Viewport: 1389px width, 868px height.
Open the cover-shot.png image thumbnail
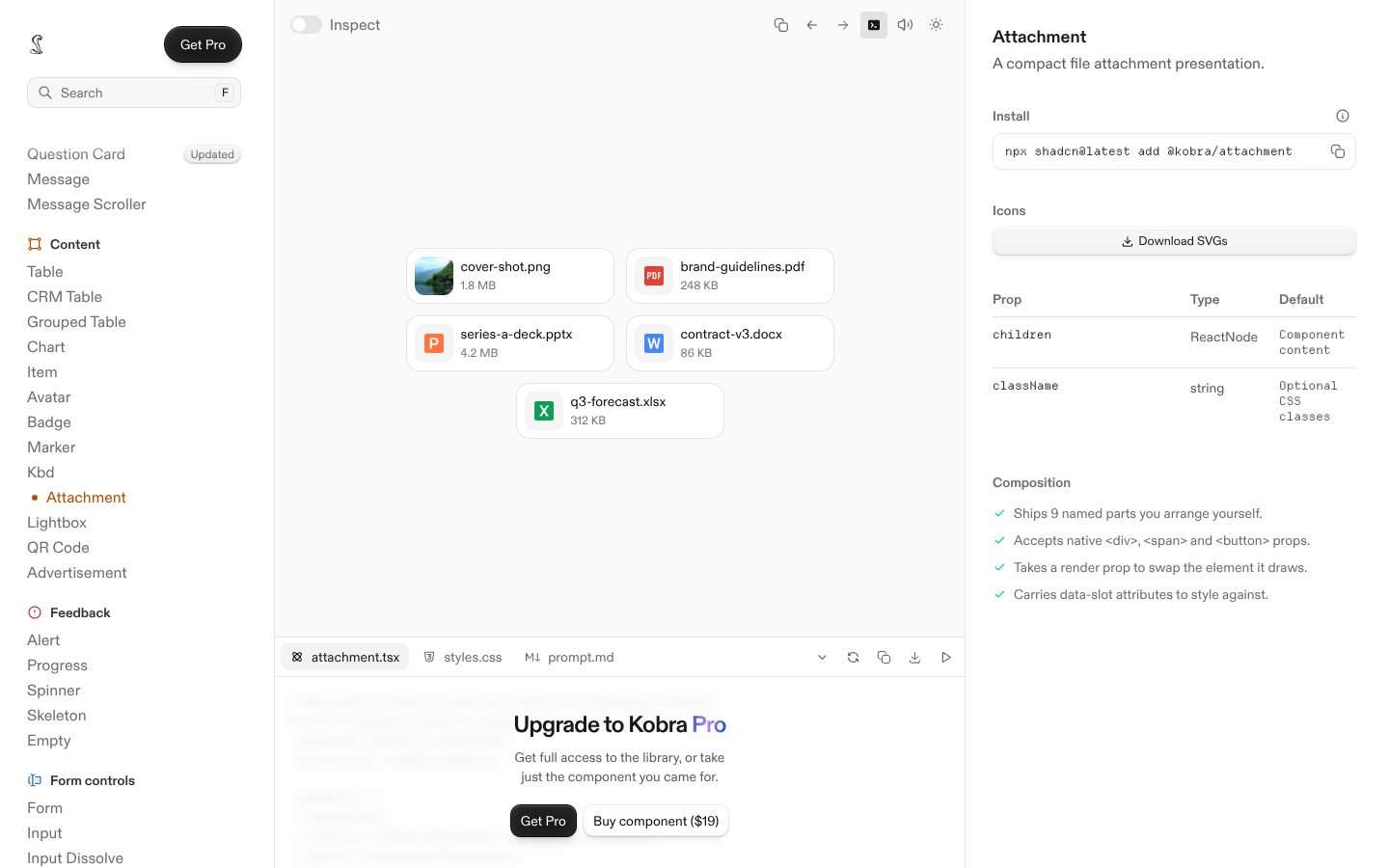click(x=434, y=276)
